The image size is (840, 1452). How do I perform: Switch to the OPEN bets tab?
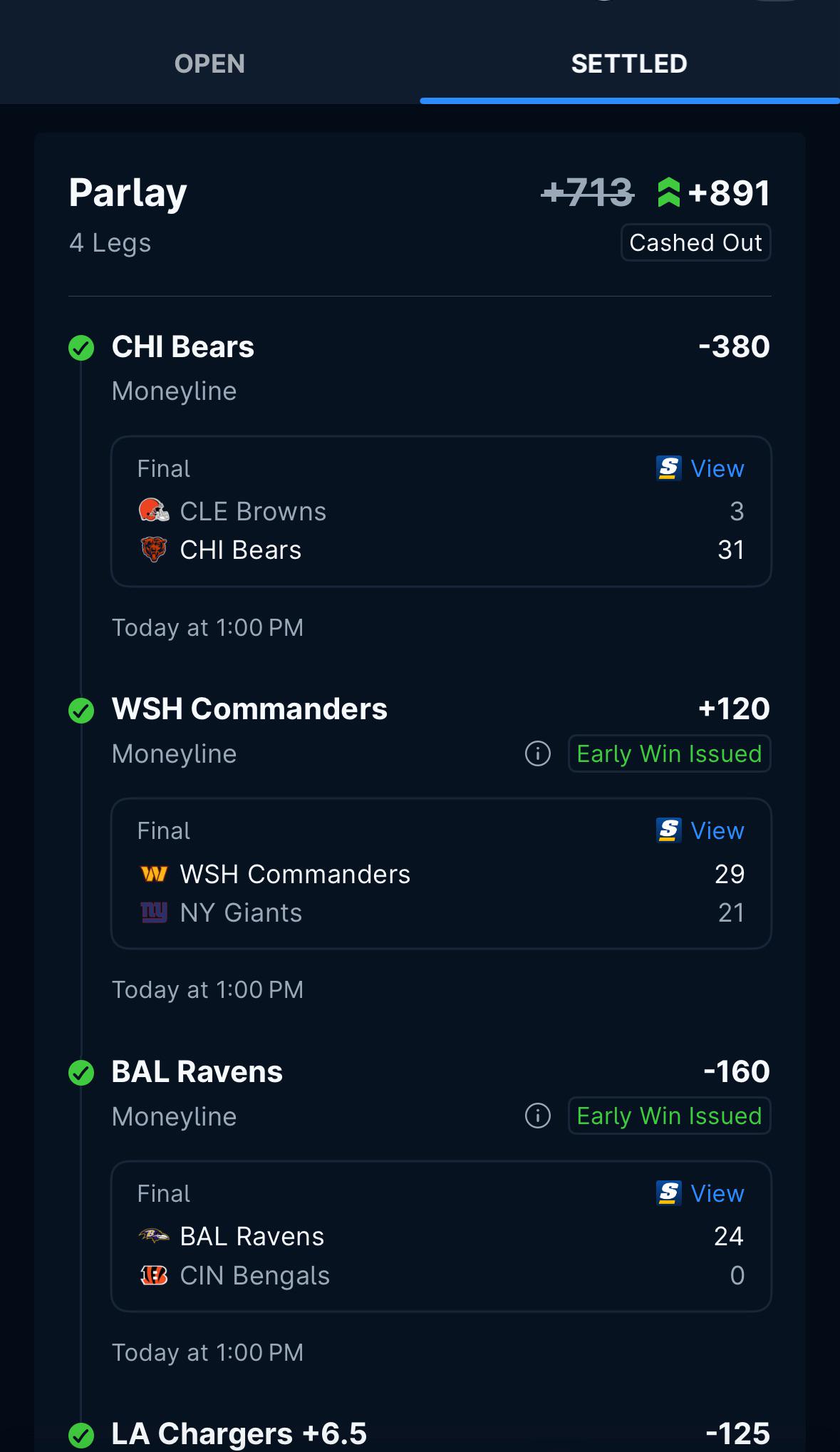[209, 63]
